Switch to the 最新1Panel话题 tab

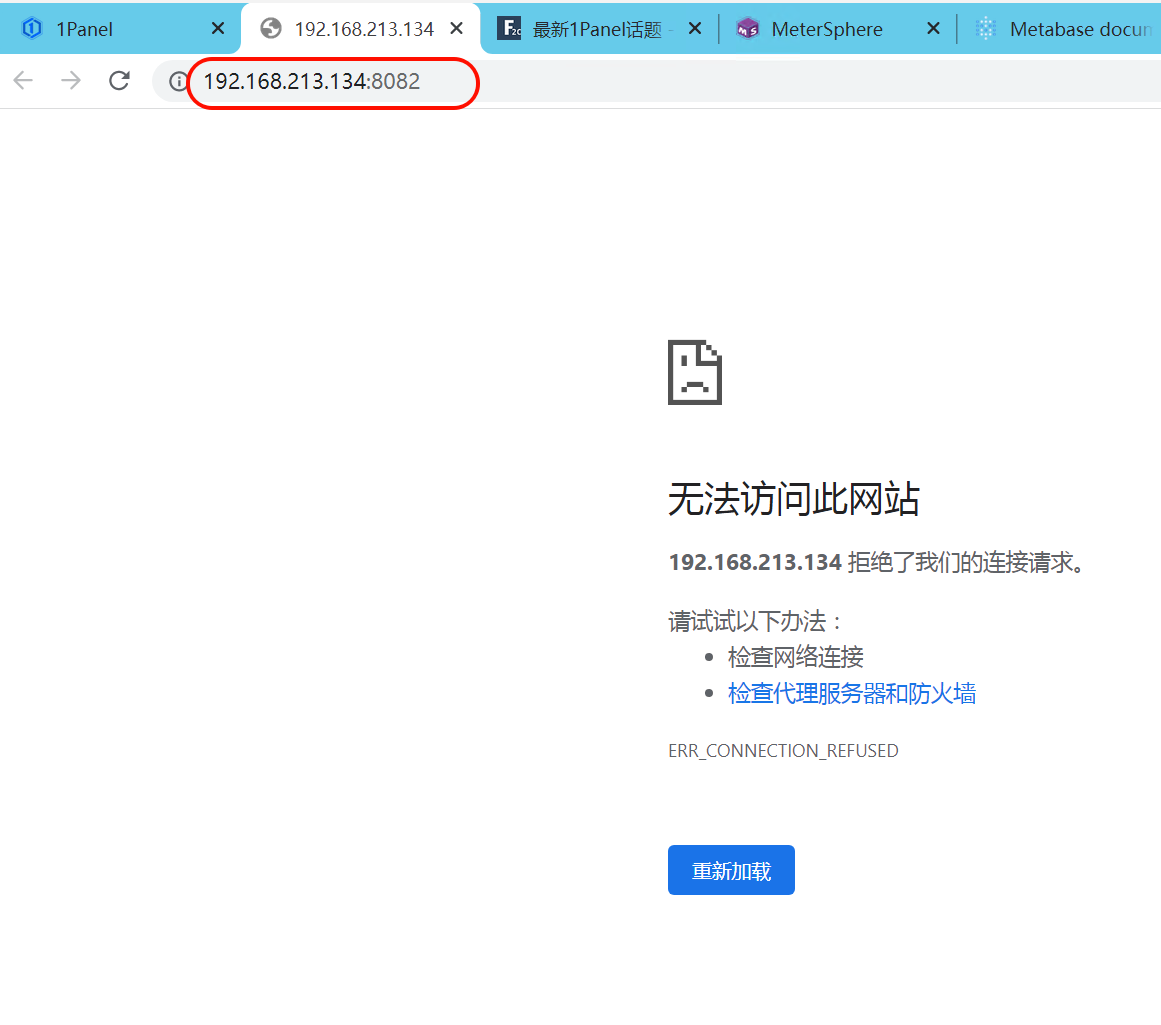[597, 29]
